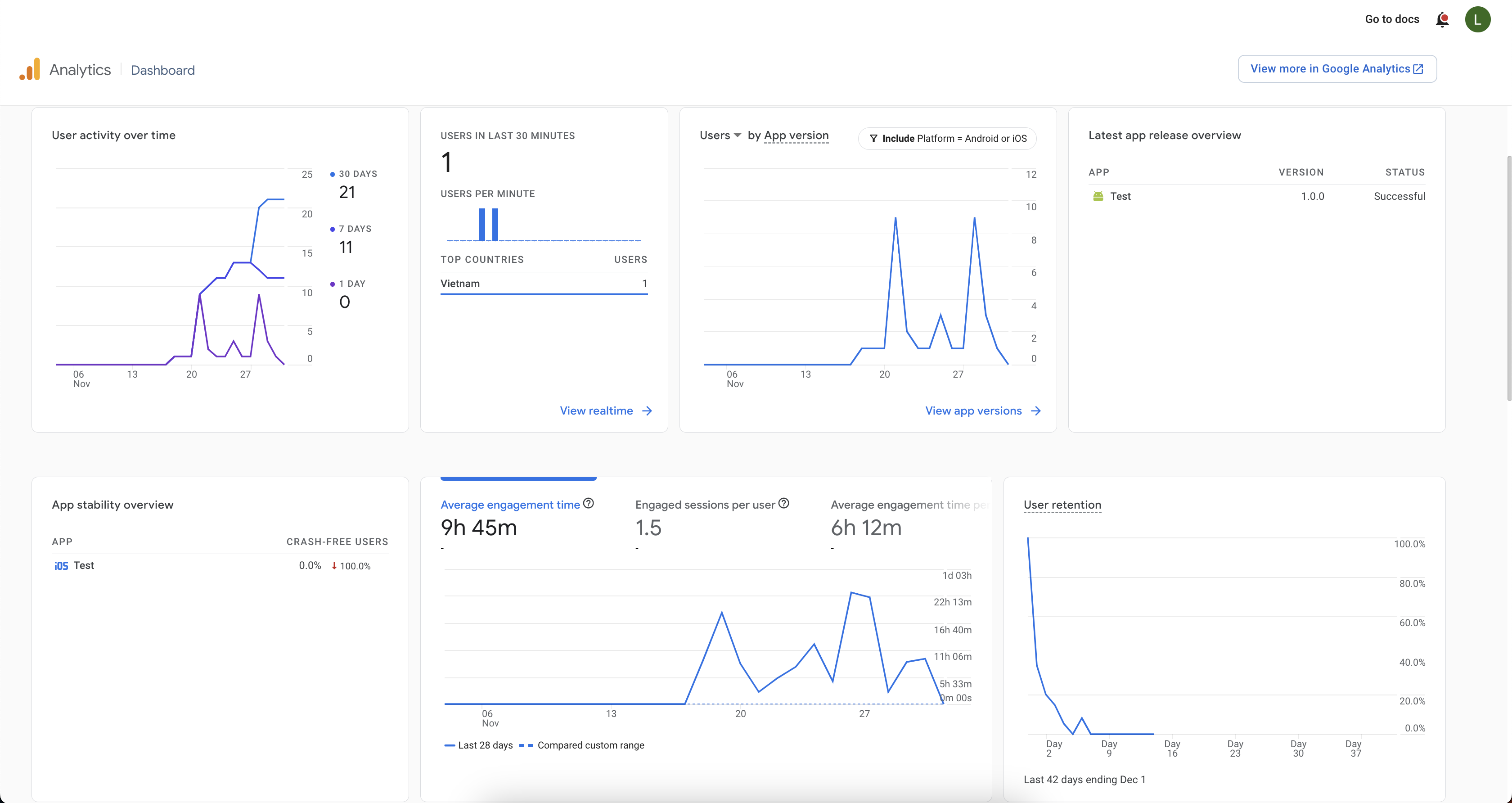Open the User retention title dropdown
The width and height of the screenshot is (1512, 803).
click(1062, 505)
